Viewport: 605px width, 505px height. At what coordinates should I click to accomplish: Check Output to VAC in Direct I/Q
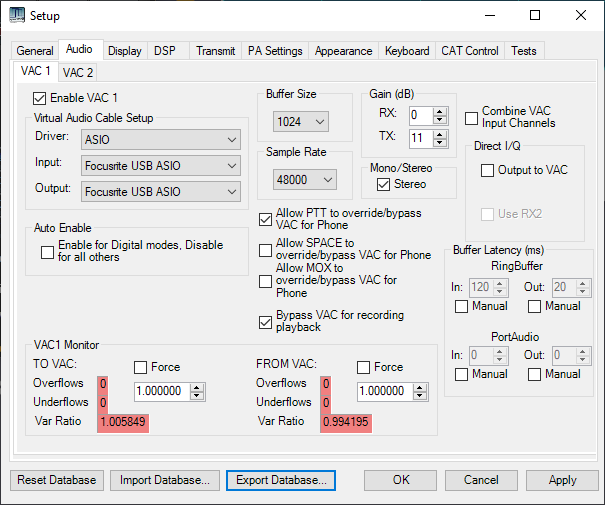pyautogui.click(x=487, y=170)
